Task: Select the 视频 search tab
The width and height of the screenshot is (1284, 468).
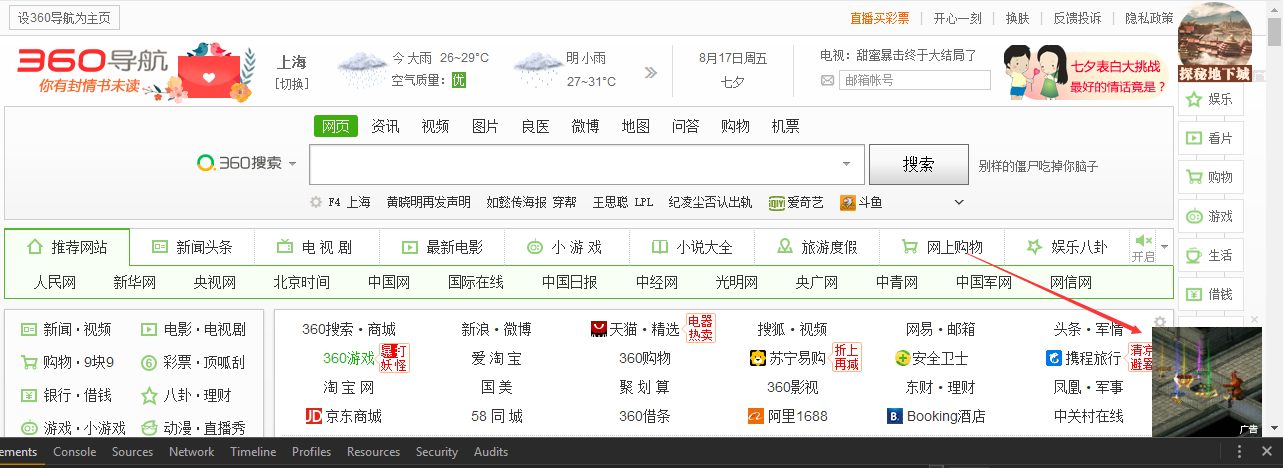Action: (435, 126)
